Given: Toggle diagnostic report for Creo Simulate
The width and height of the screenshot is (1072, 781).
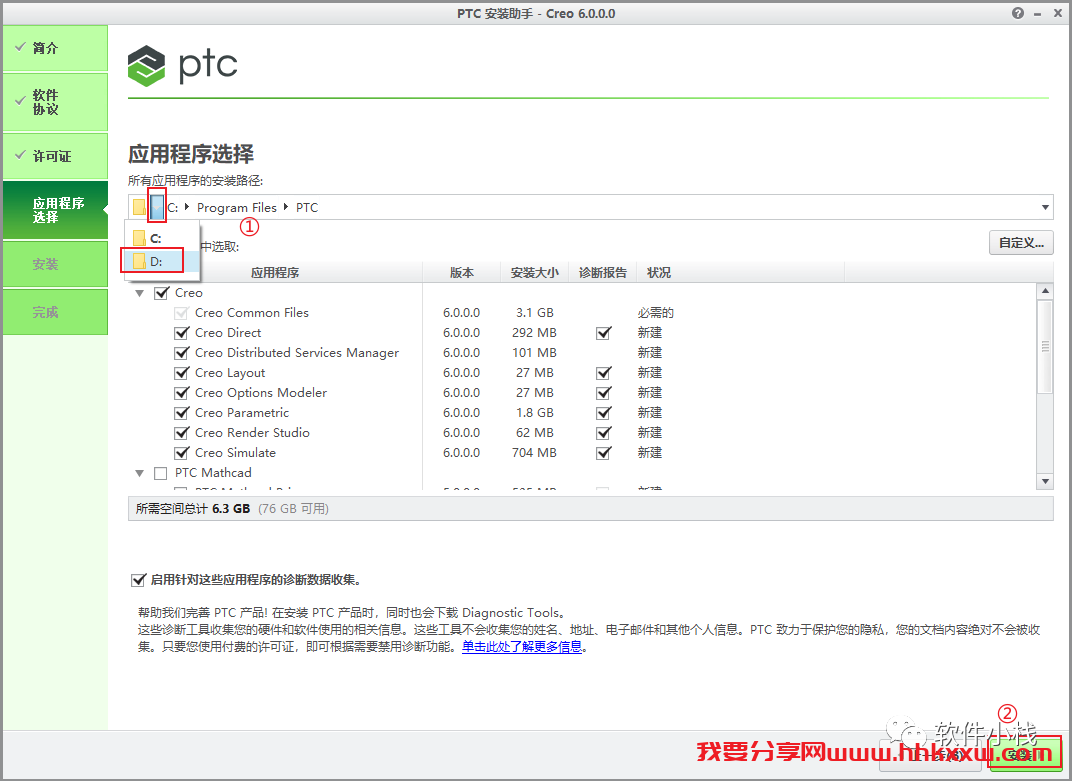Looking at the screenshot, I should [603, 453].
